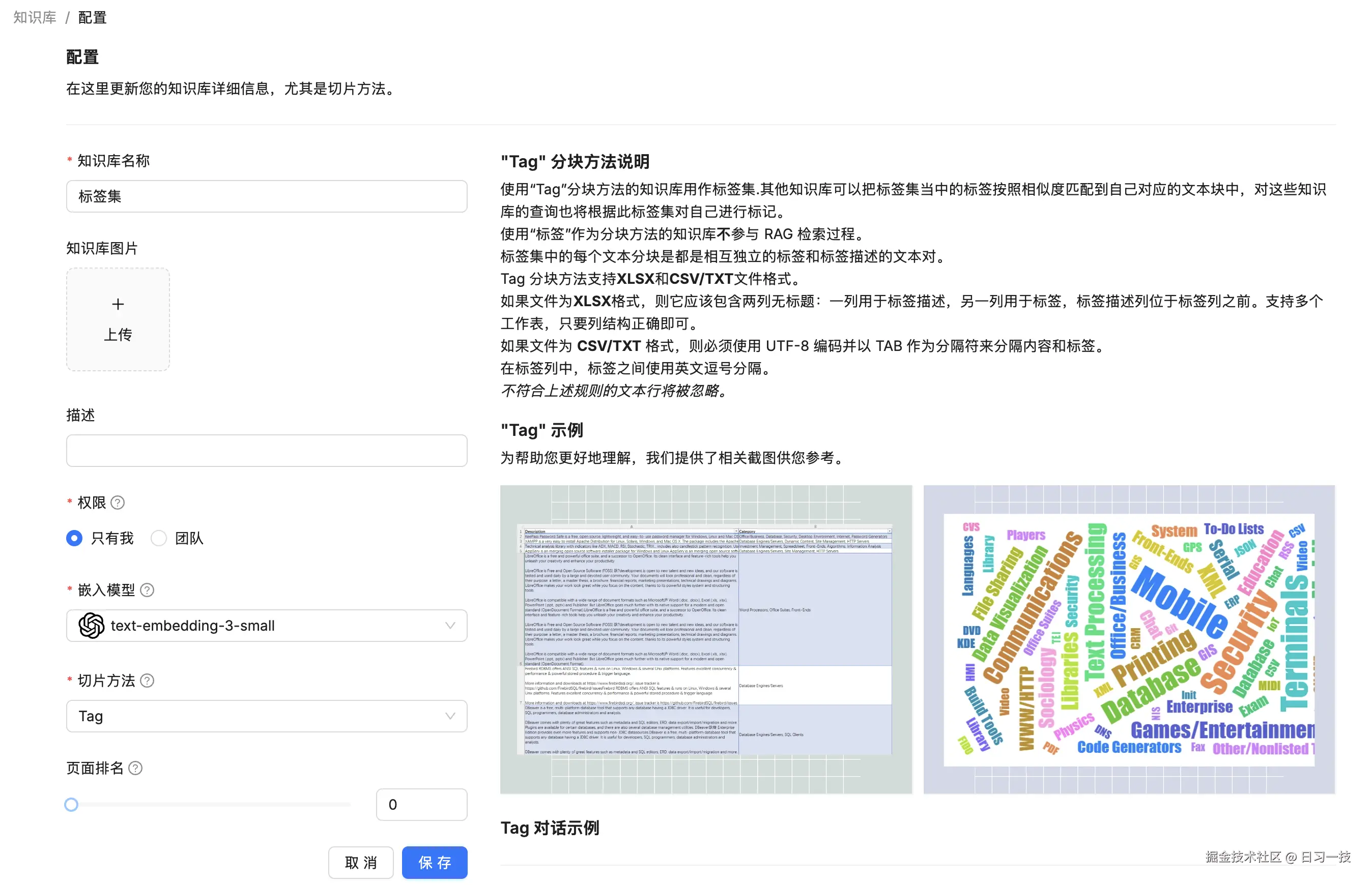Click the 取消 button
The width and height of the screenshot is (1372, 885).
tap(360, 863)
